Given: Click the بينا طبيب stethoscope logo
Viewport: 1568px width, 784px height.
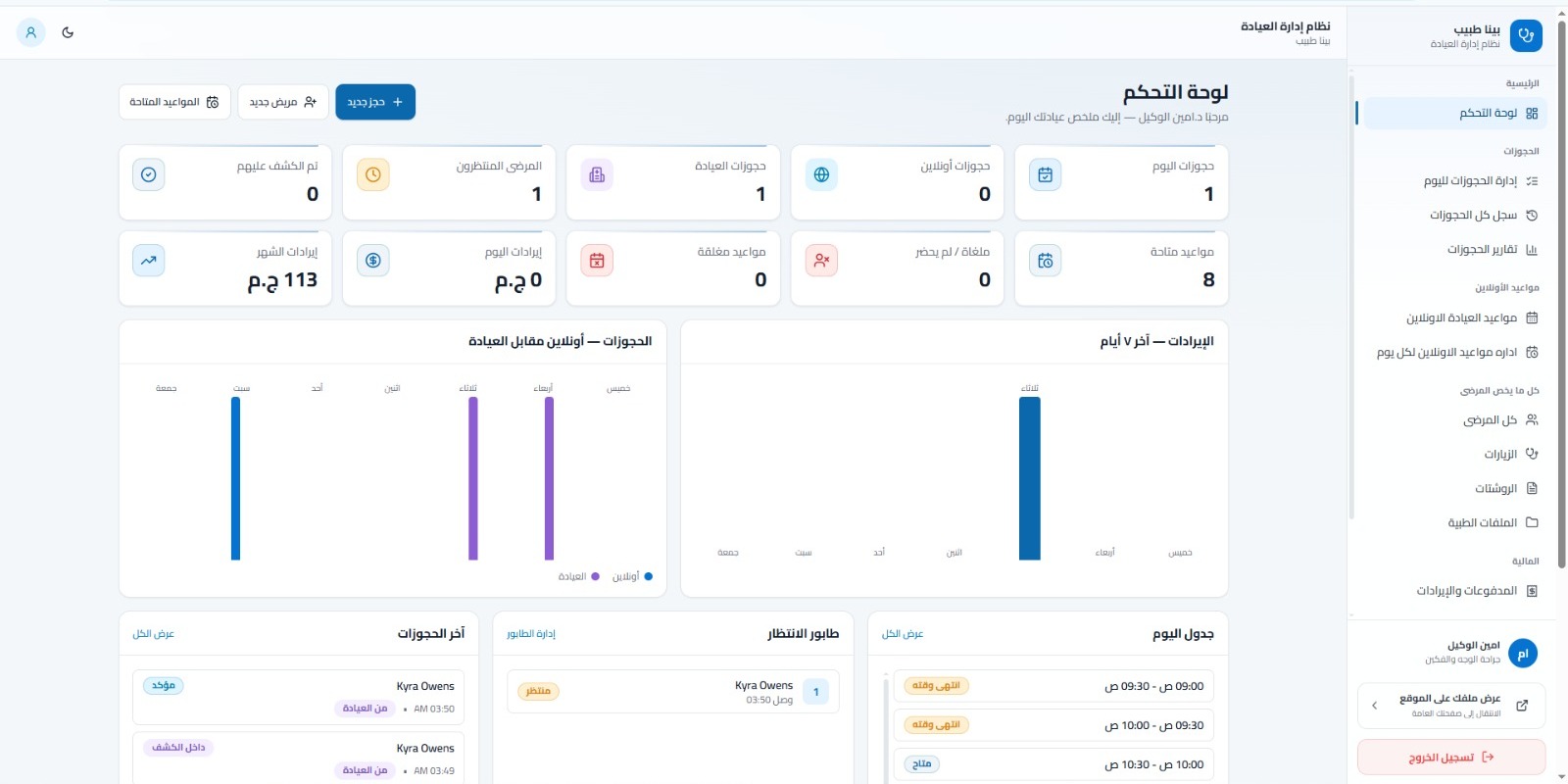Looking at the screenshot, I should (1526, 35).
